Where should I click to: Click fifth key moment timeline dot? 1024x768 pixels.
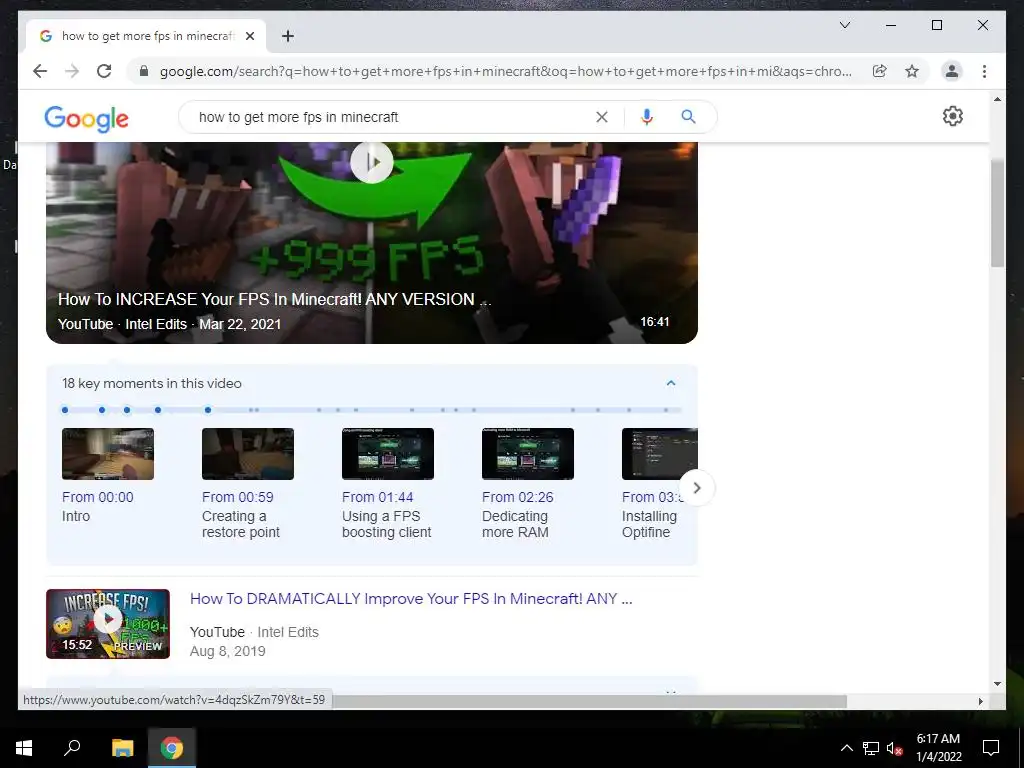point(208,410)
